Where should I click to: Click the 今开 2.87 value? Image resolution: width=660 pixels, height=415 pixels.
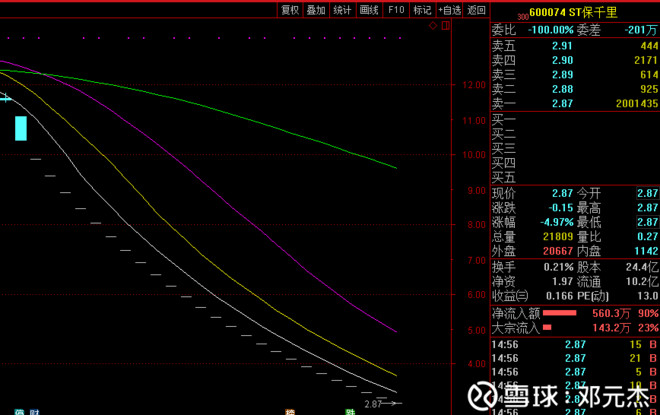647,193
